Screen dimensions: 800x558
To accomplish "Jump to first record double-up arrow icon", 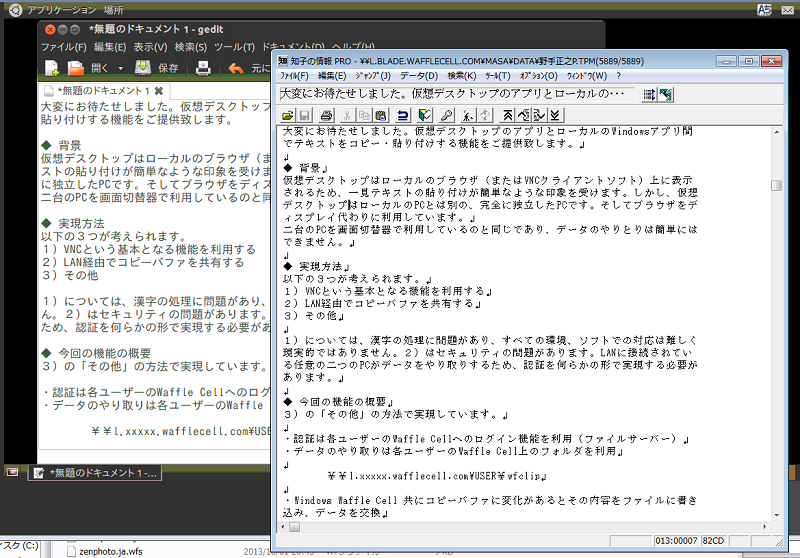I will (508, 115).
